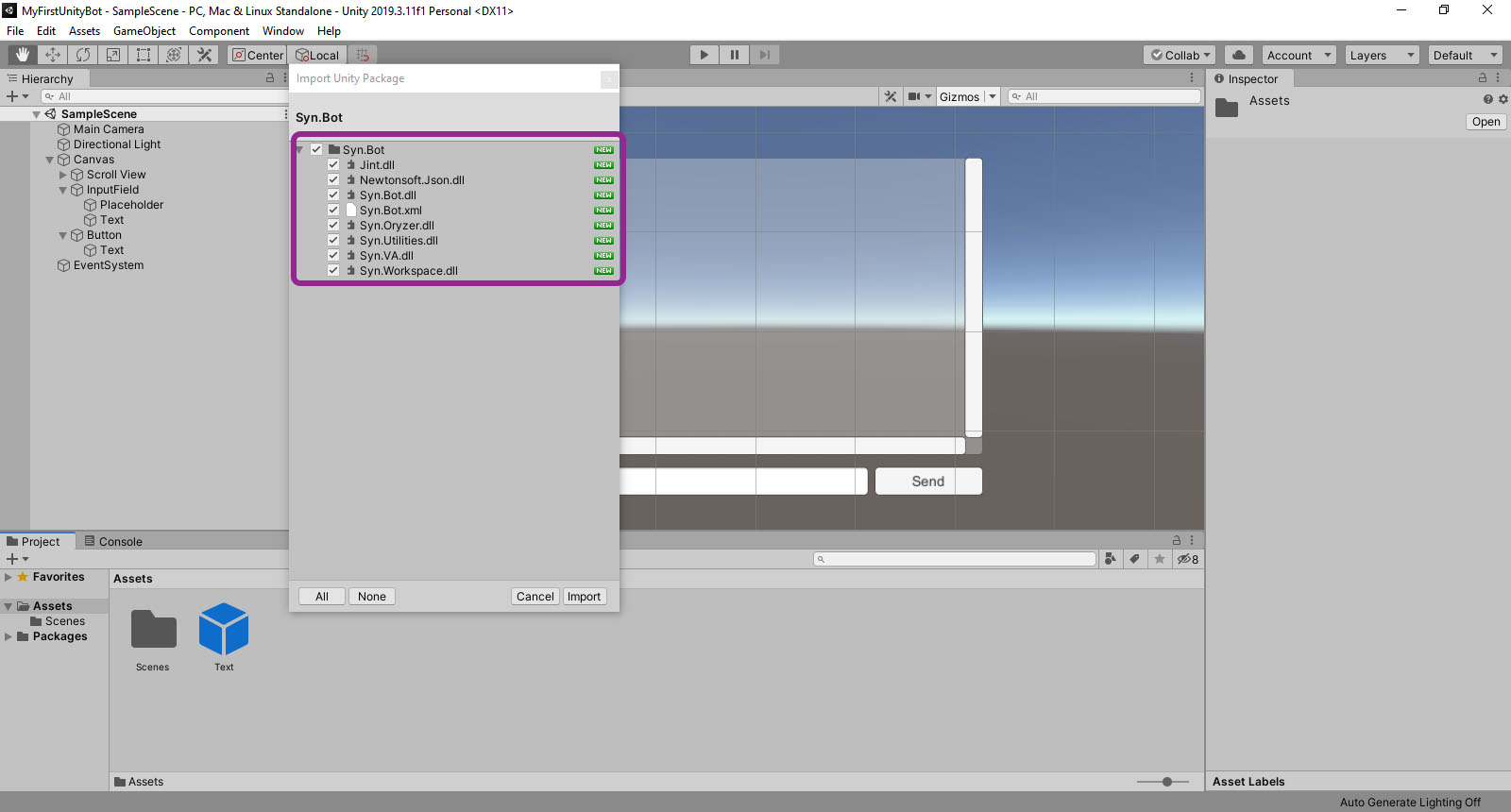Uncheck Jint.dll checkbox
Screen dimensions: 1511x812
tap(333, 164)
